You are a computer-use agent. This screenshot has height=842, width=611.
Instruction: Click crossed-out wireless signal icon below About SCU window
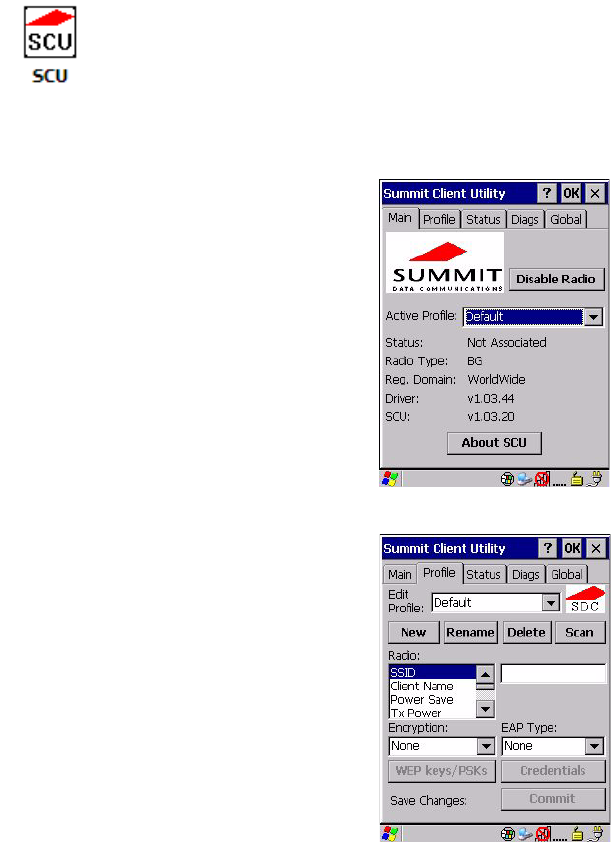(x=542, y=479)
